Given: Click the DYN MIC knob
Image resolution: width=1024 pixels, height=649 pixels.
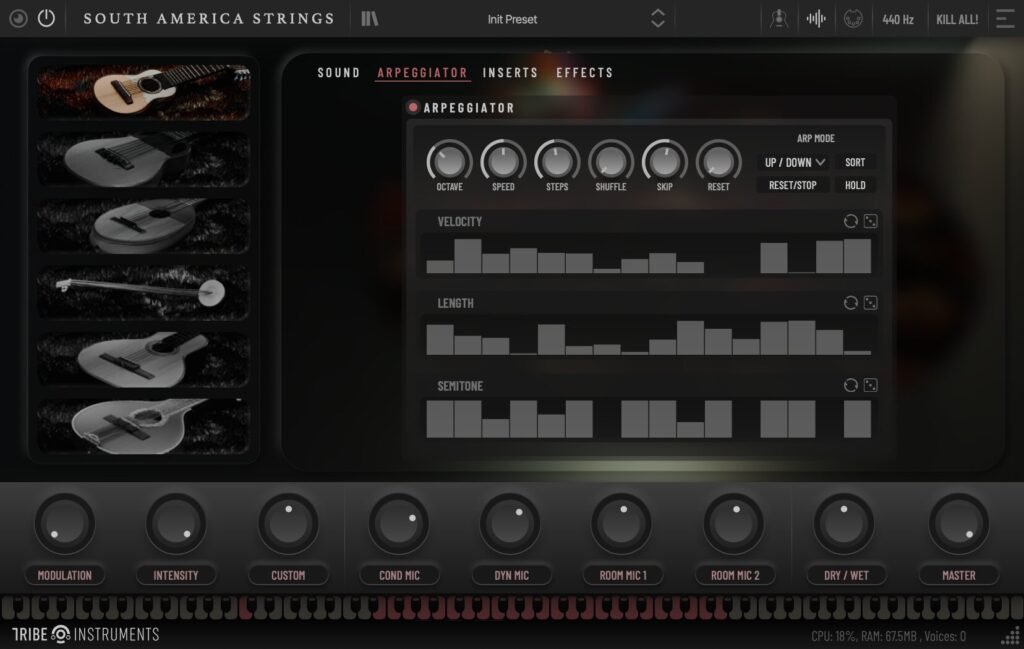Looking at the screenshot, I should coord(510,524).
